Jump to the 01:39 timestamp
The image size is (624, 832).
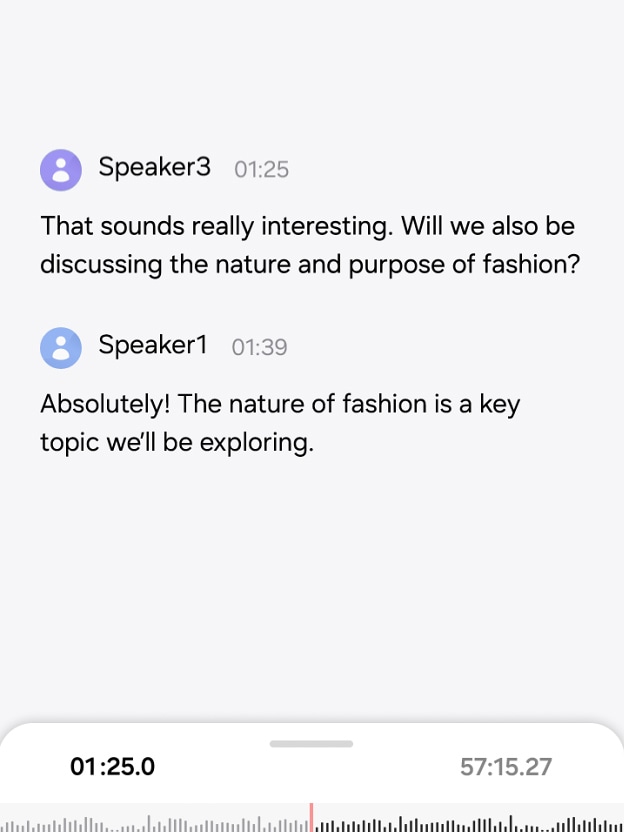259,348
